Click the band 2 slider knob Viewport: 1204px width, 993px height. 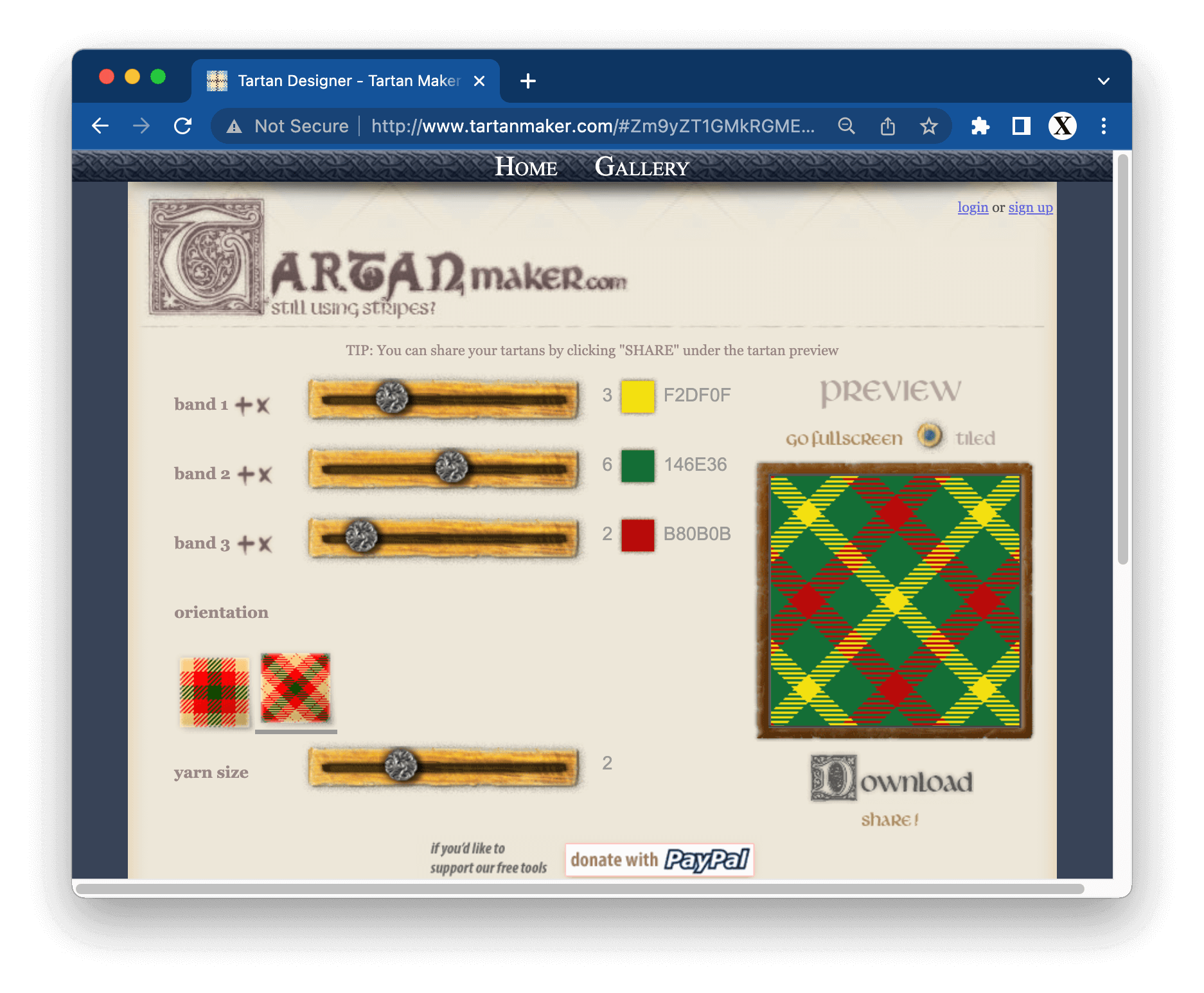(x=452, y=467)
